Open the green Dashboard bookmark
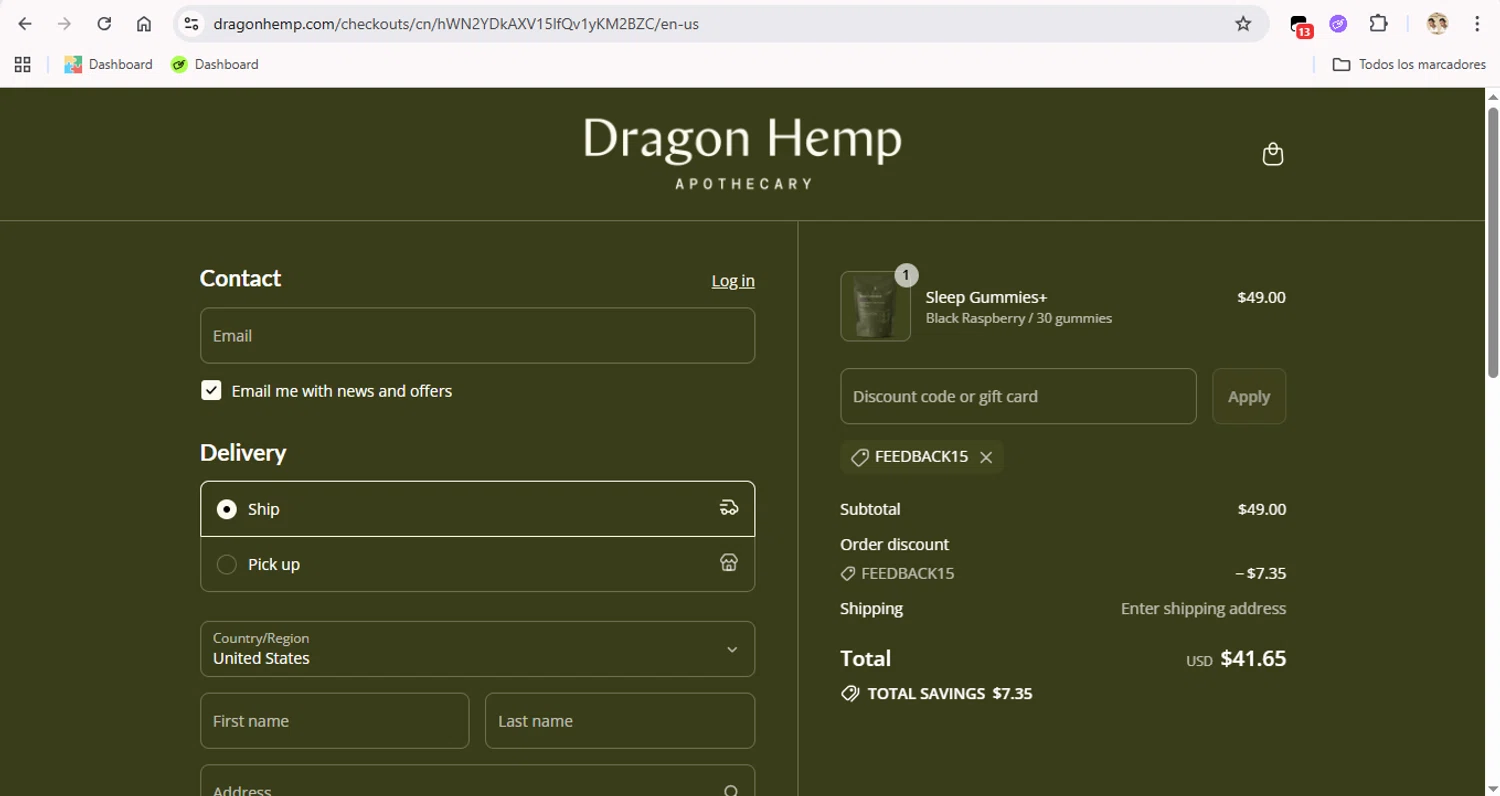The image size is (1500, 796). (x=214, y=64)
